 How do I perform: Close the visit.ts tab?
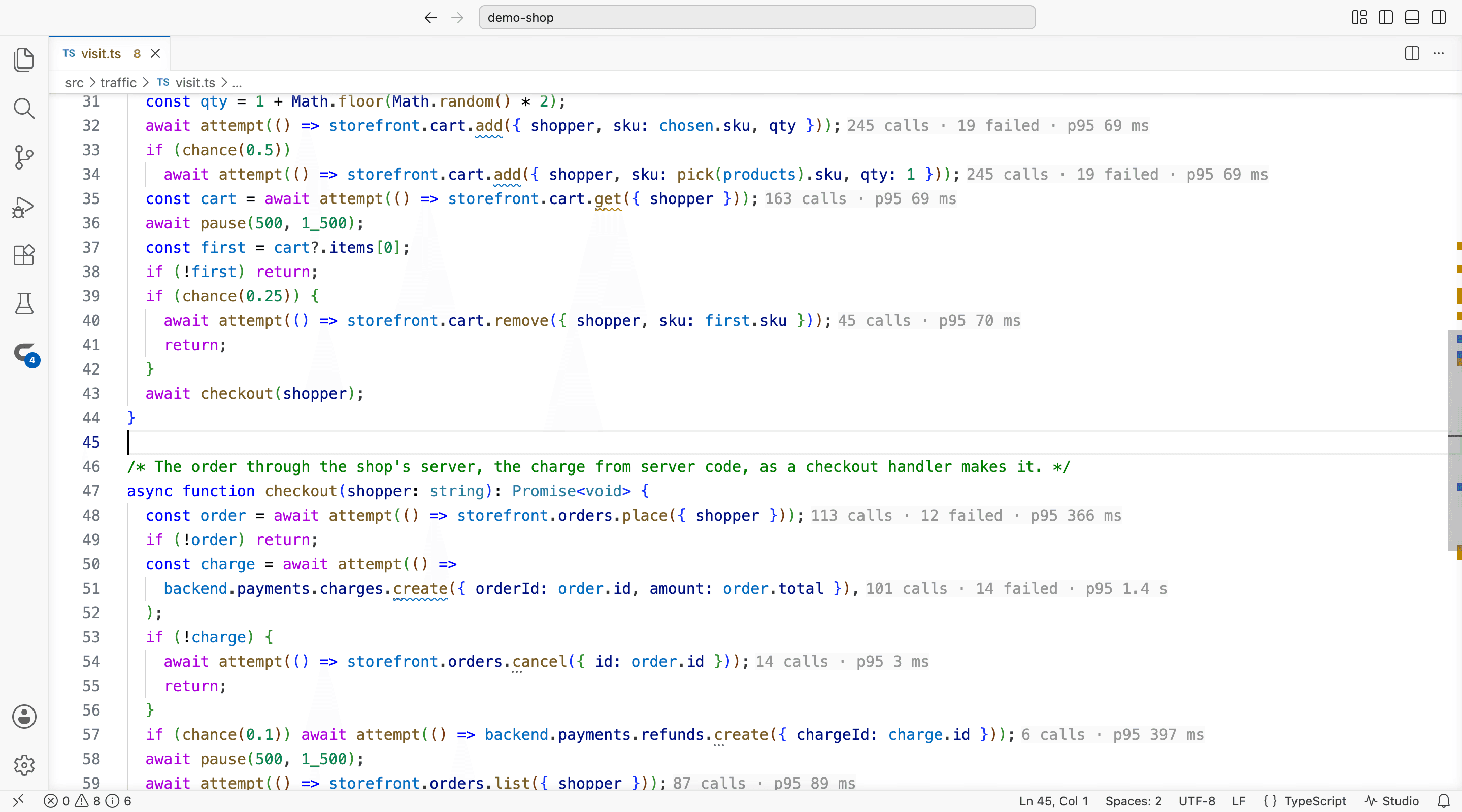tap(155, 53)
